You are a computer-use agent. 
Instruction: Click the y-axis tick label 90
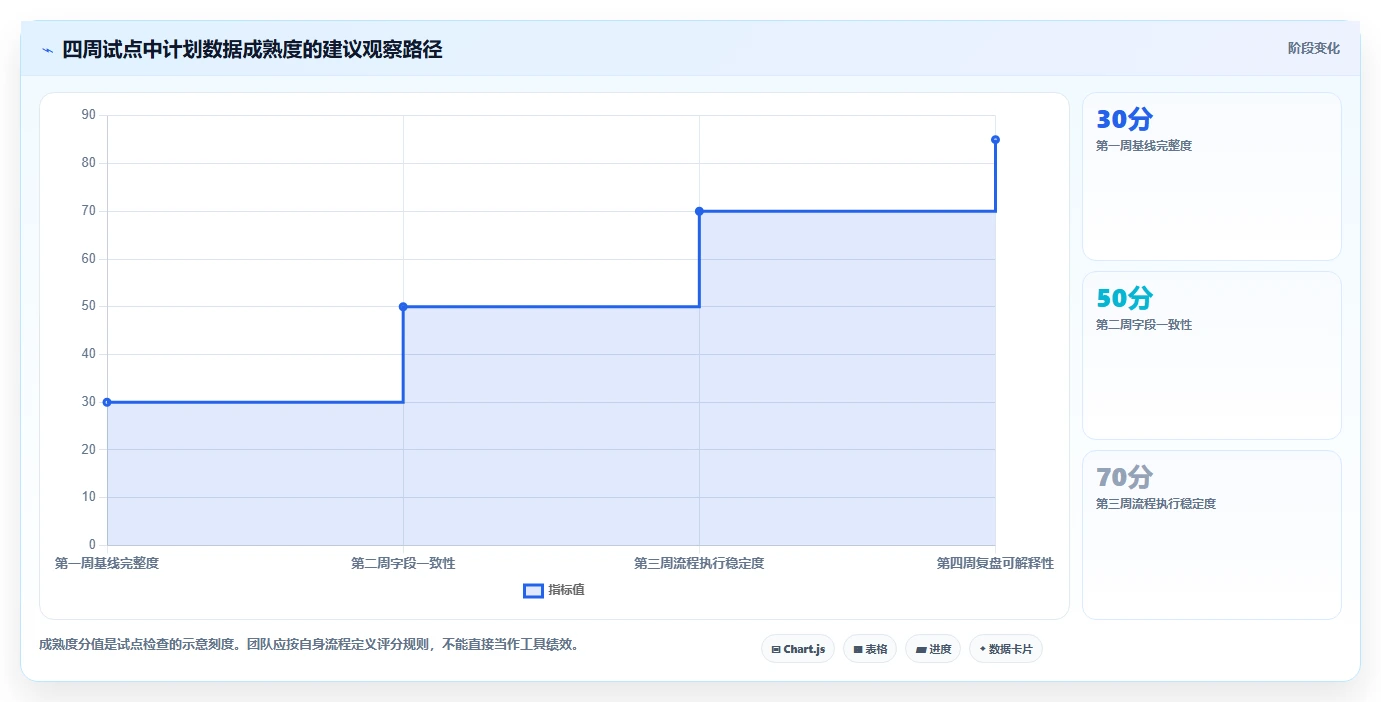click(x=89, y=115)
